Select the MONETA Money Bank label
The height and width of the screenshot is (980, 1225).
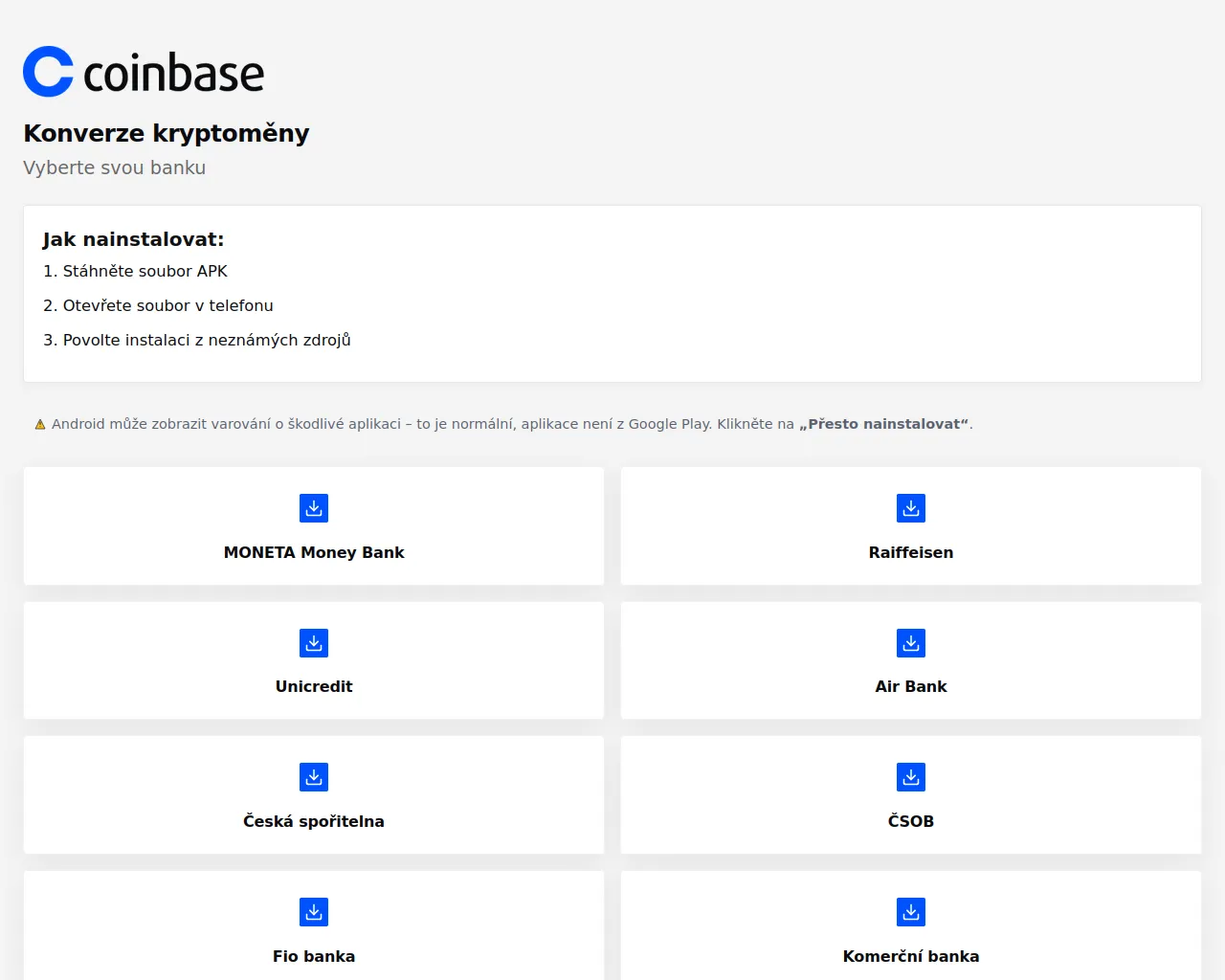(314, 552)
